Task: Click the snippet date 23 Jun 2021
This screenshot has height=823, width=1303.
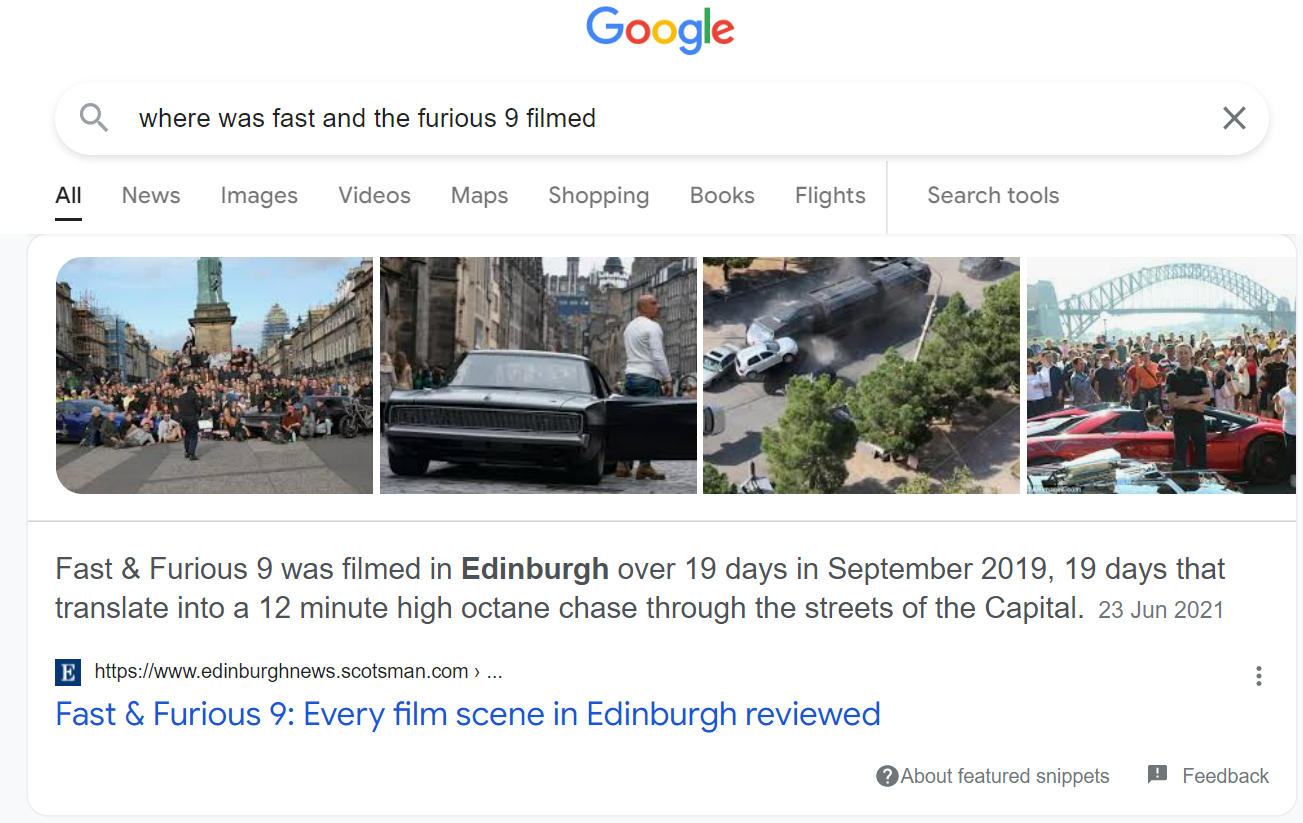Action: point(1161,610)
